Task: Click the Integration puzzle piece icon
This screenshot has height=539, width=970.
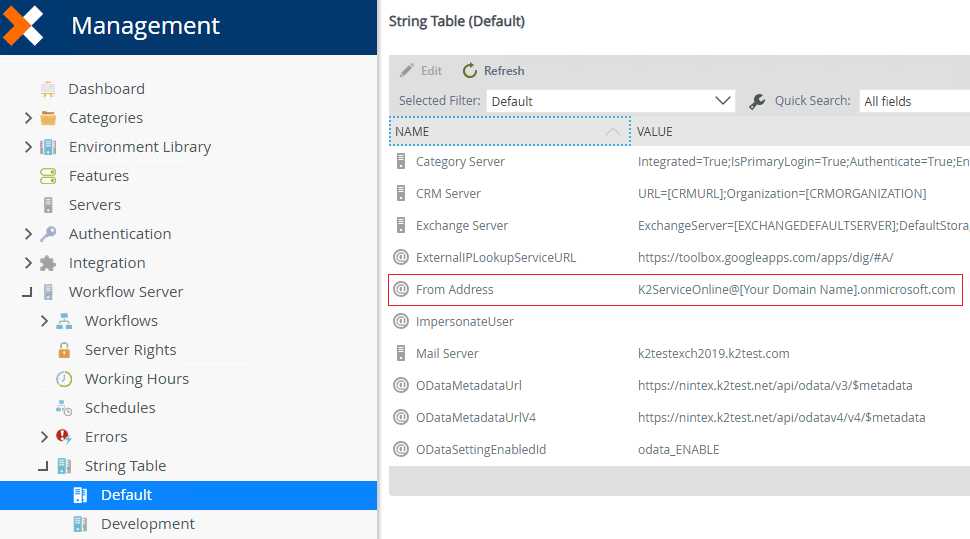Action: pos(48,263)
